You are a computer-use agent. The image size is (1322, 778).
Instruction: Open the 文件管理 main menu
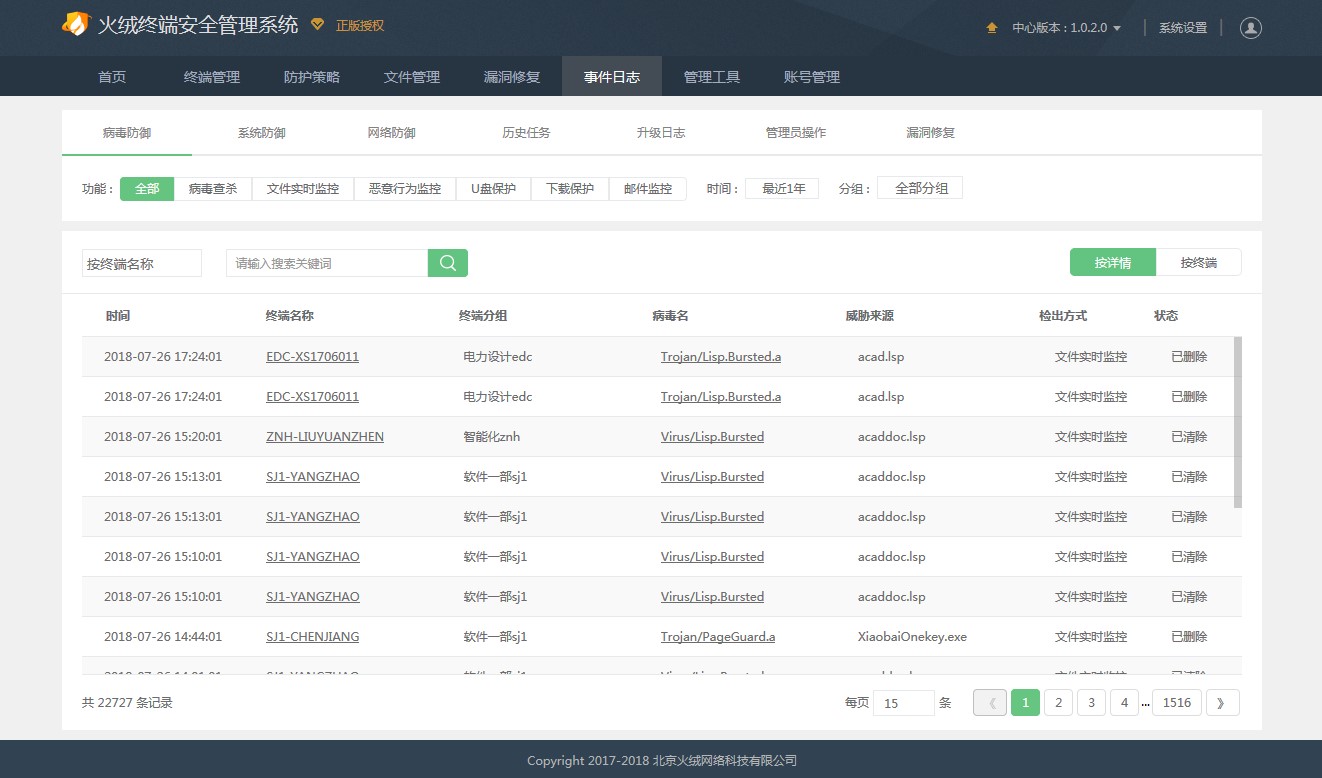coord(412,77)
